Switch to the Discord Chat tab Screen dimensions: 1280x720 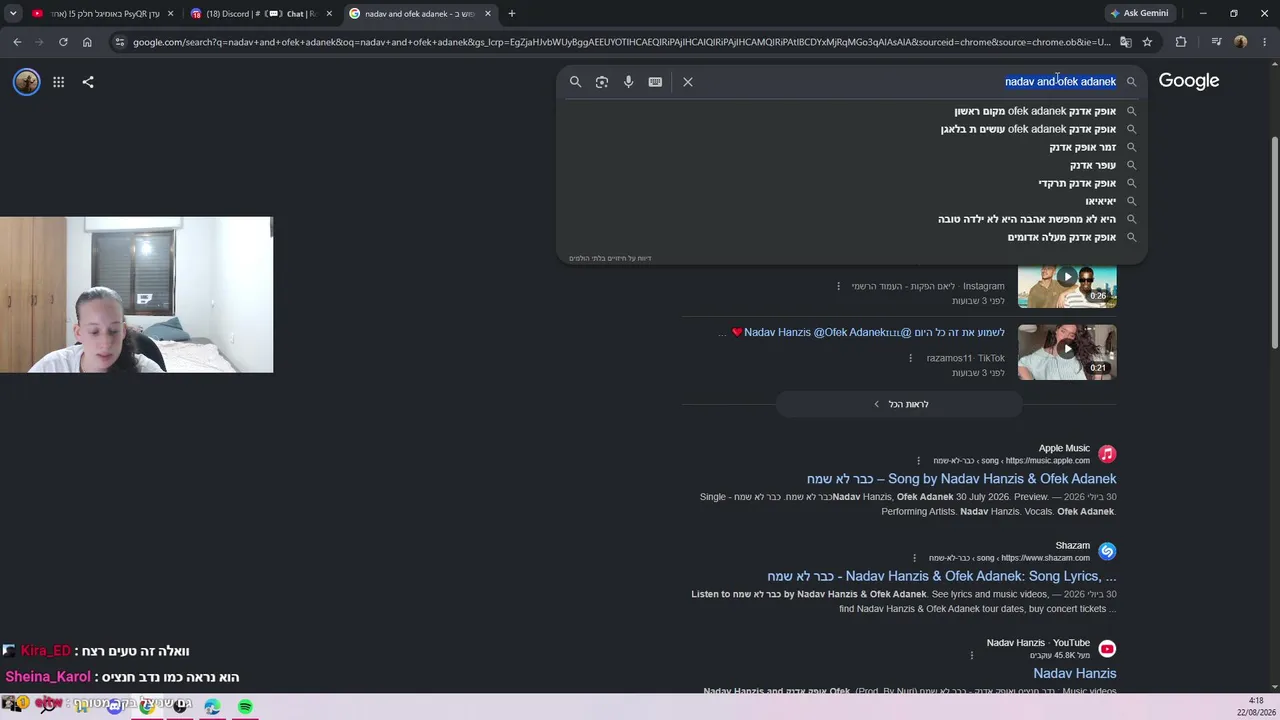click(x=261, y=14)
